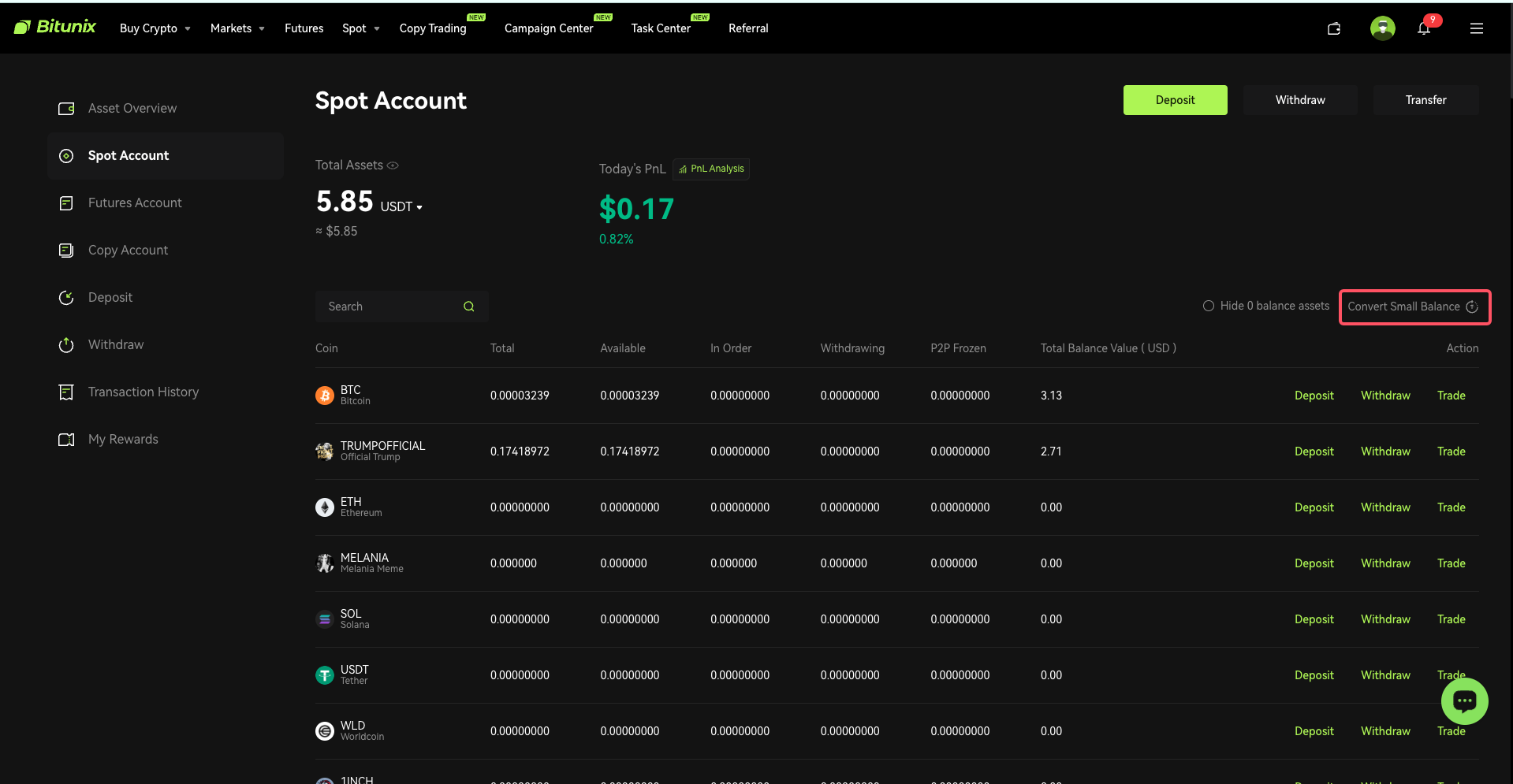This screenshot has width=1513, height=784.
Task: Select Asset Overview in sidebar
Action: pos(166,109)
